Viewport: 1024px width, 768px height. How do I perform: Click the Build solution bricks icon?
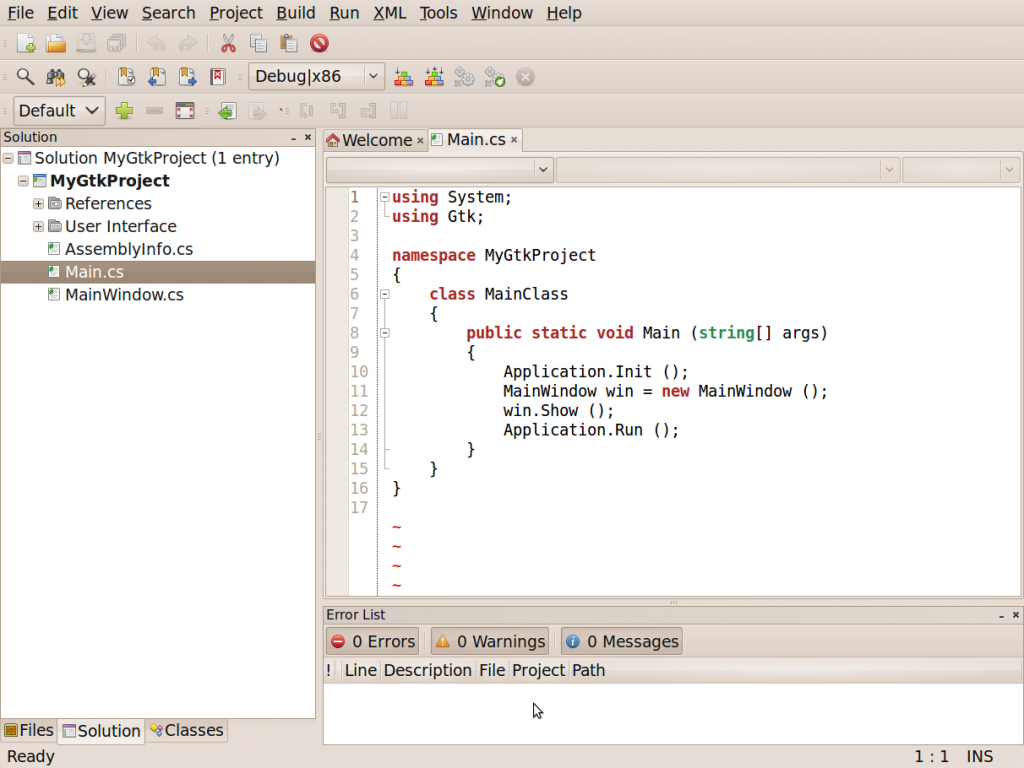point(404,77)
